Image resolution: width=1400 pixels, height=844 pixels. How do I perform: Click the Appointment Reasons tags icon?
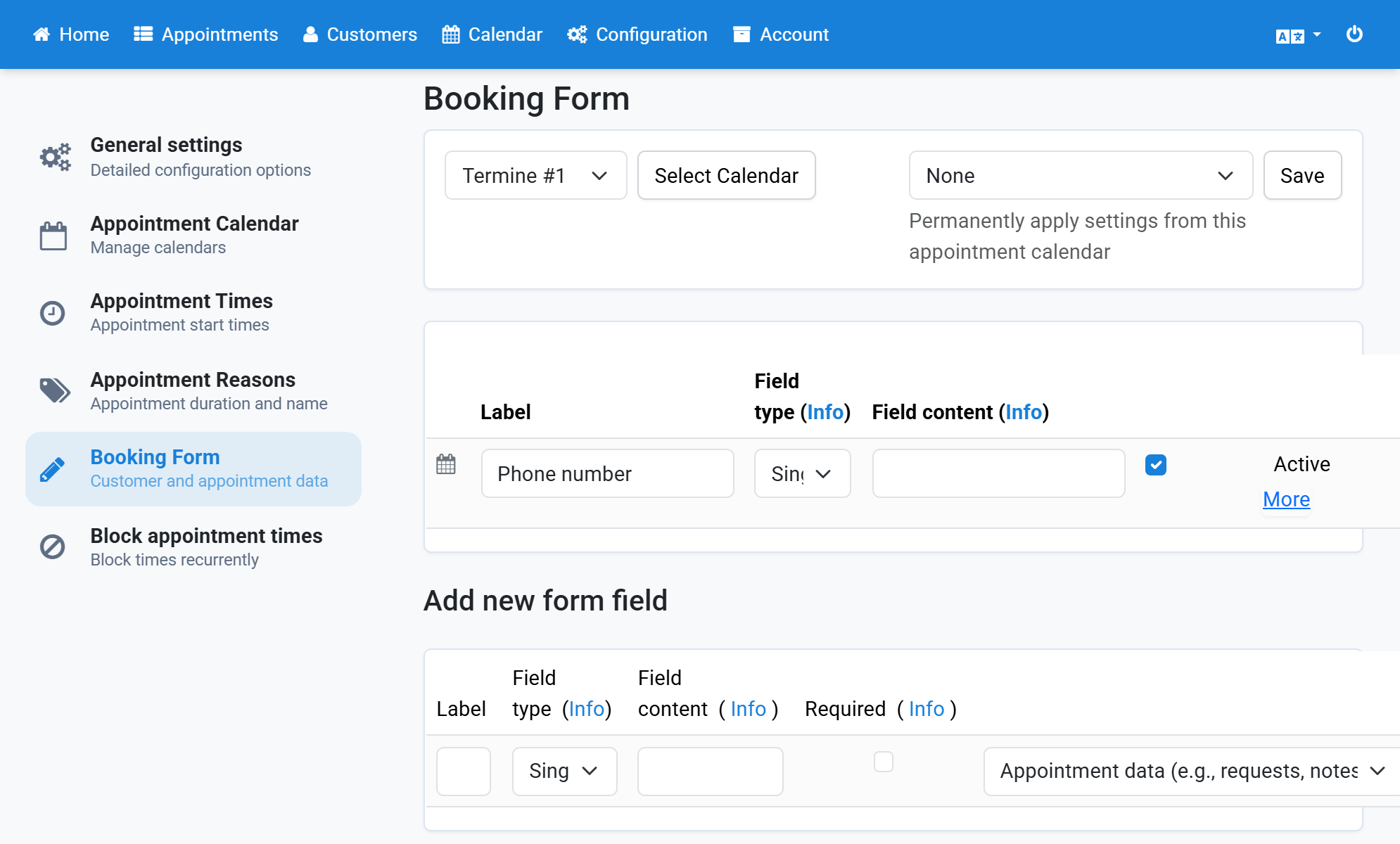tap(55, 390)
